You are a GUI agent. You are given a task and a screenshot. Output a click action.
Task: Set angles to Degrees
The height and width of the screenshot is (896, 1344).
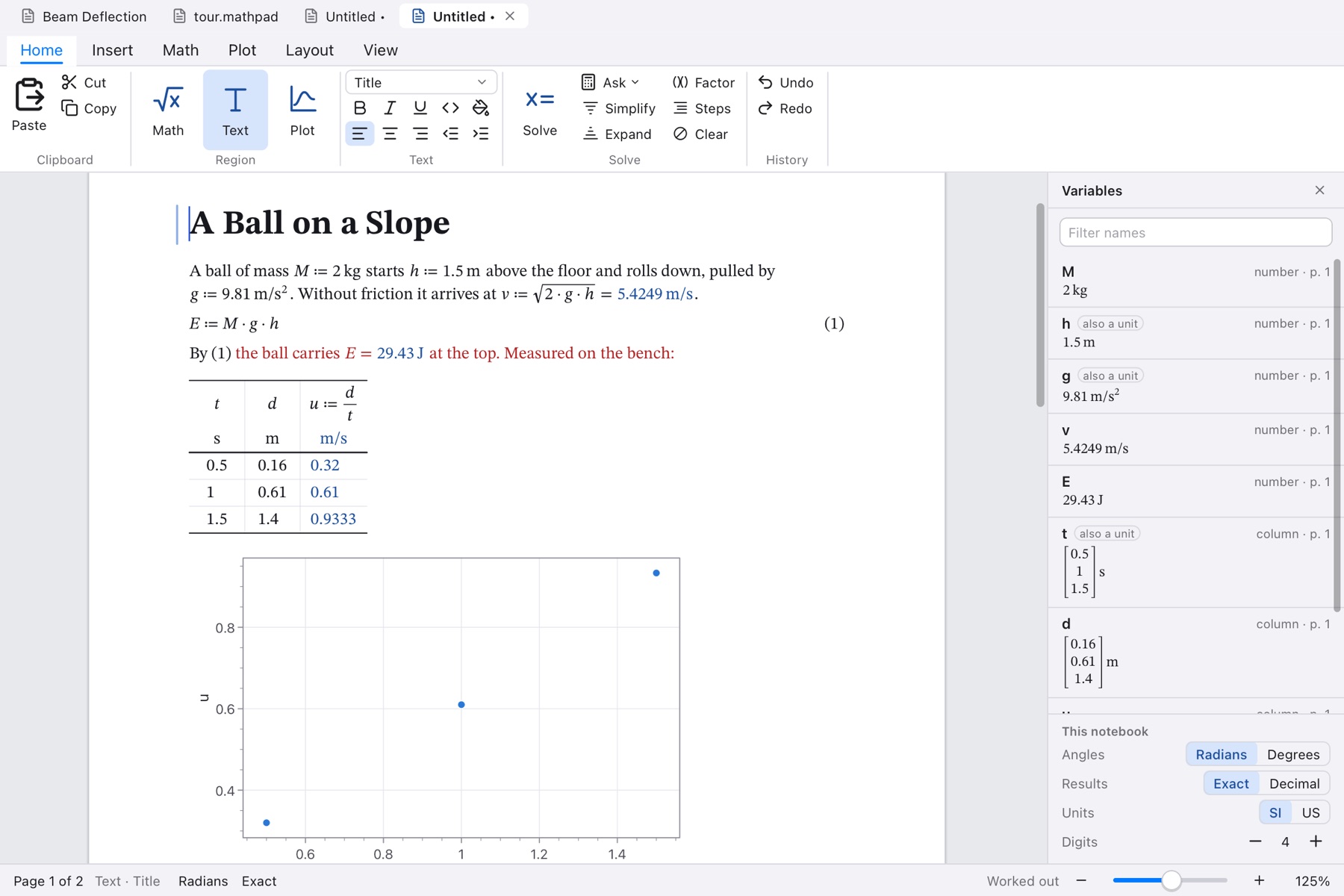(x=1293, y=754)
